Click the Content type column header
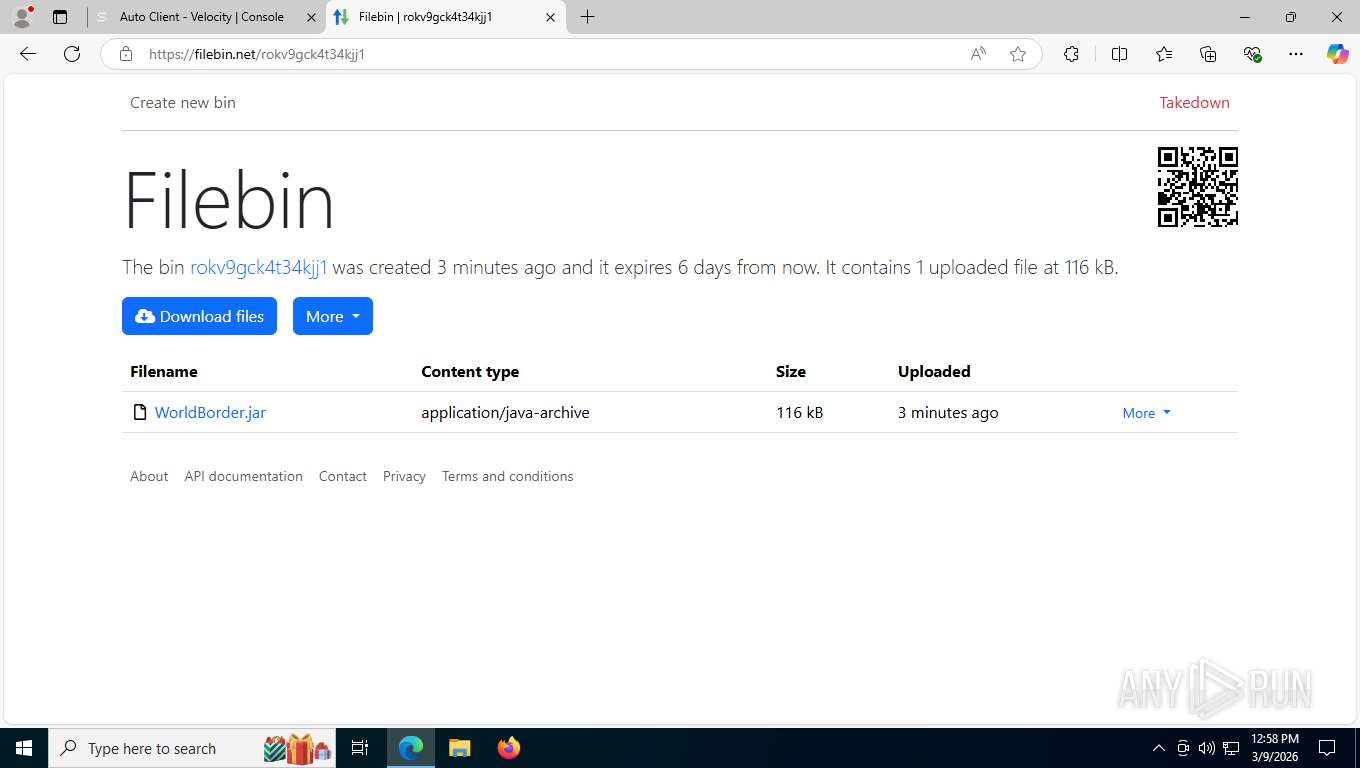 [470, 371]
